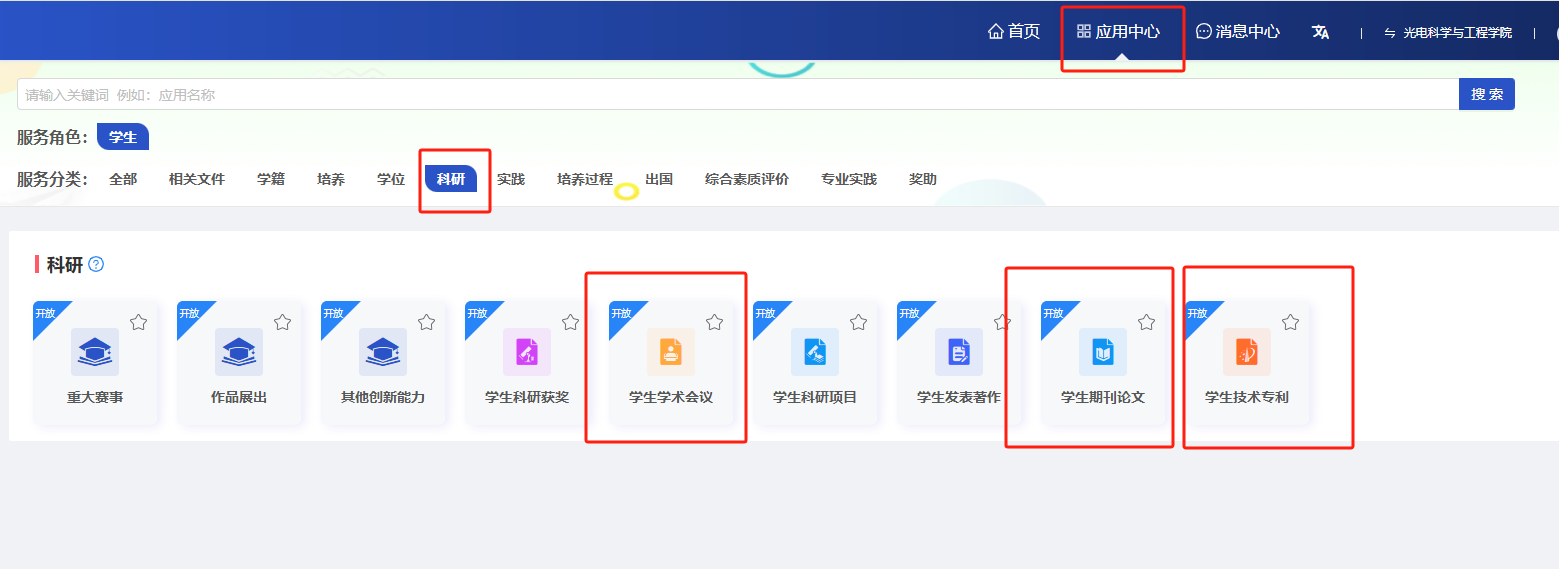1559x569 pixels.
Task: Click the 搜索 button
Action: pyautogui.click(x=1487, y=94)
